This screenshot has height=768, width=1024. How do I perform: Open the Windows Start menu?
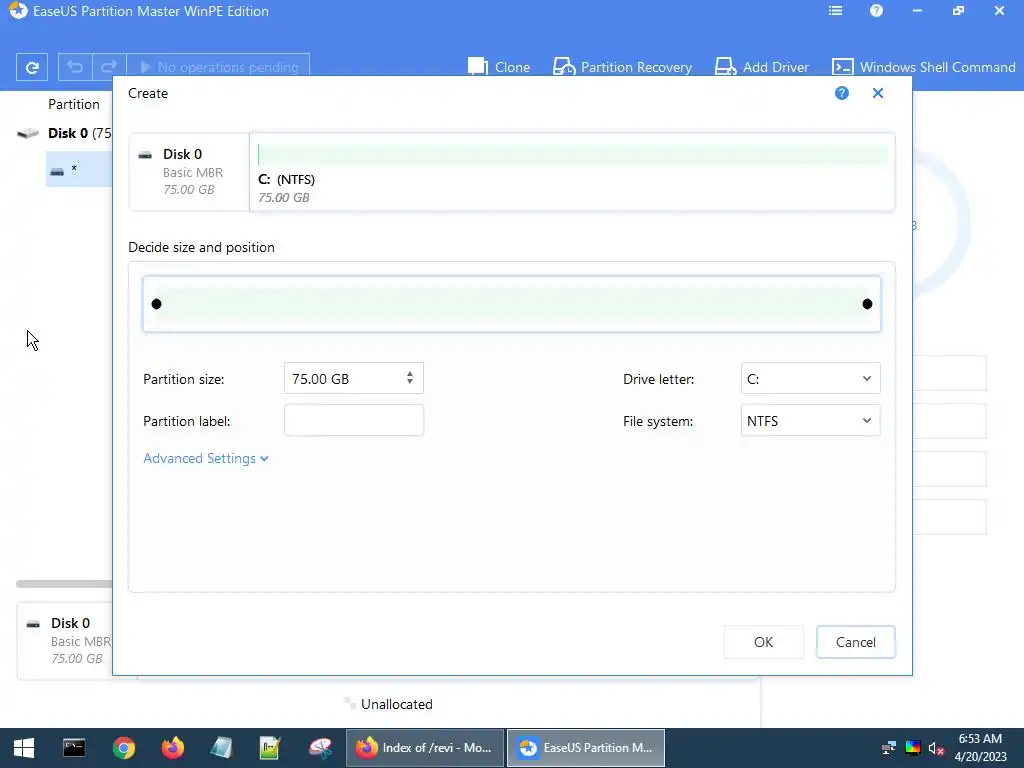[24, 748]
